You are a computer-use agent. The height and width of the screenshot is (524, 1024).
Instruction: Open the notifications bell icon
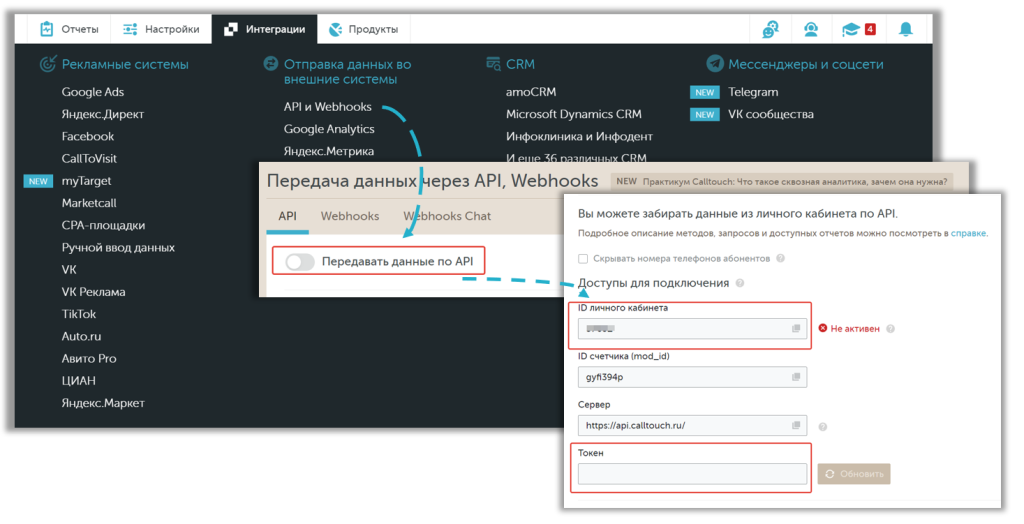906,29
